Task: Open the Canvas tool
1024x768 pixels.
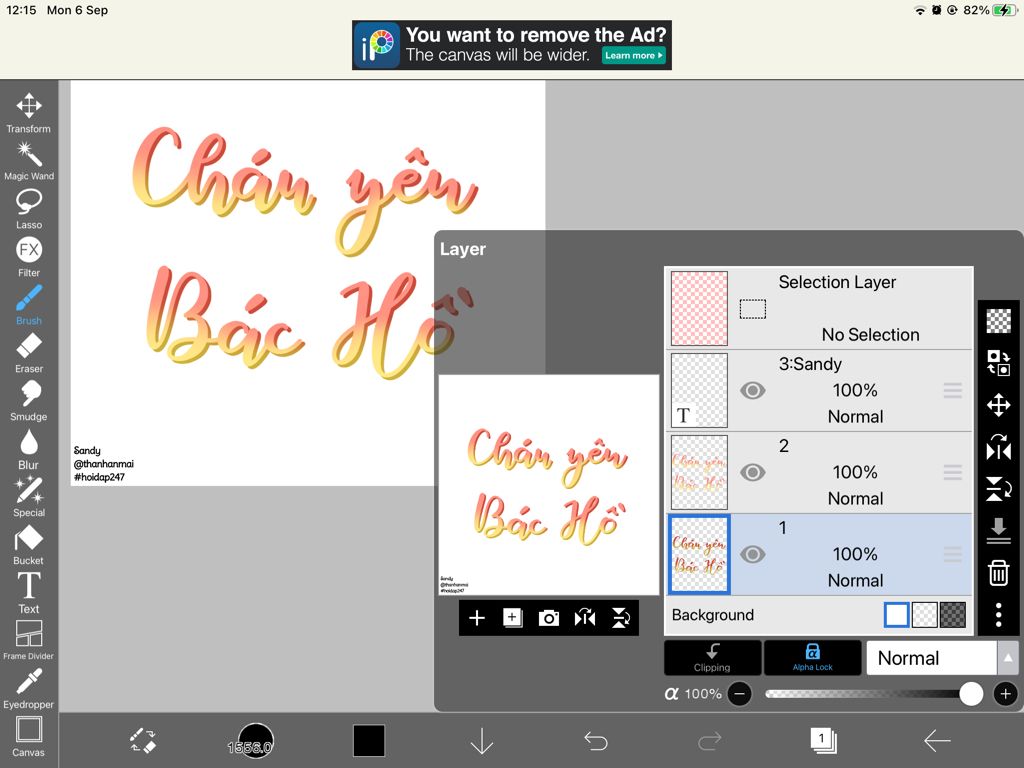Action: [29, 737]
